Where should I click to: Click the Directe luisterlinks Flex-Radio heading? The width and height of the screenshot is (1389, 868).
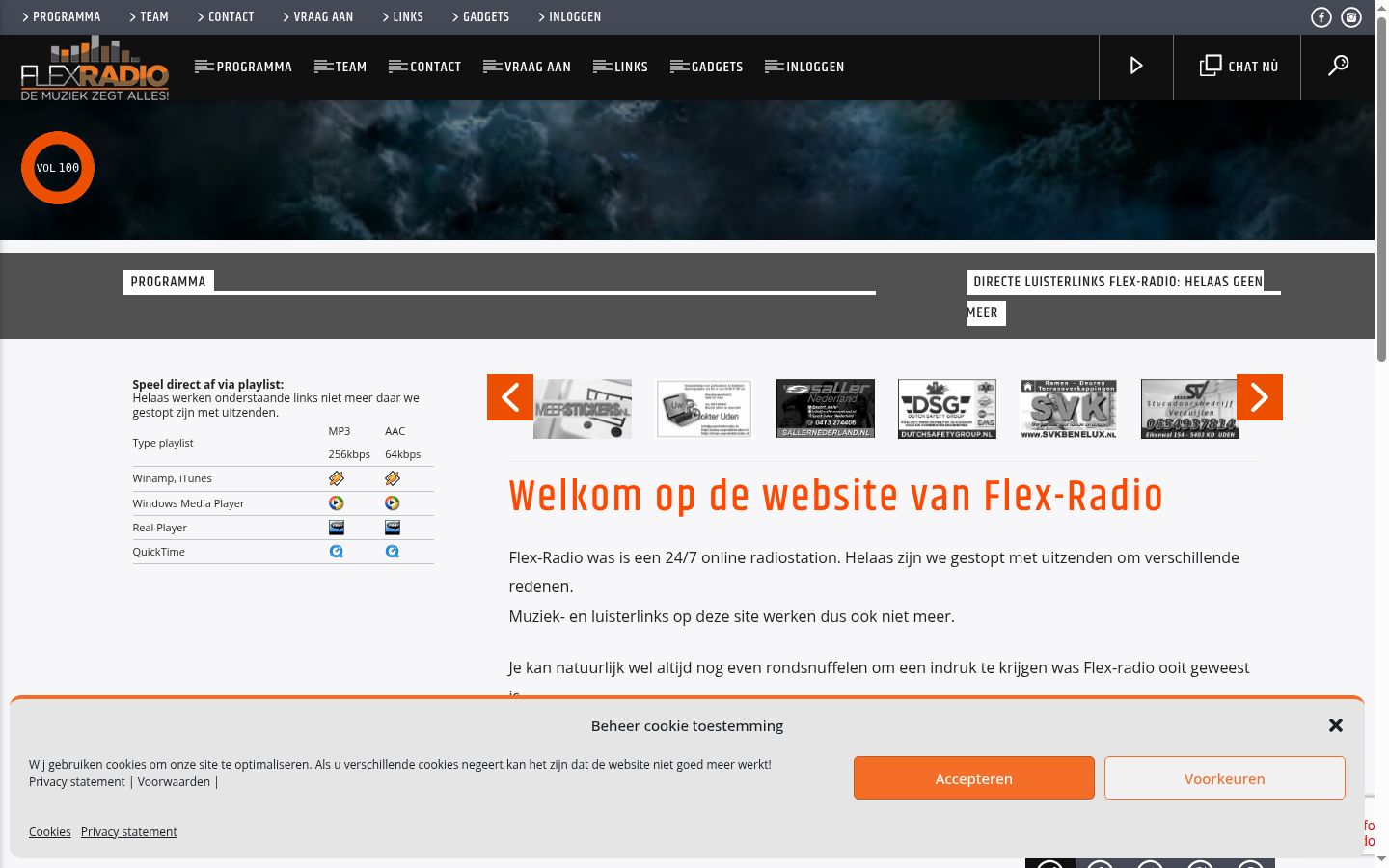pos(1117,297)
